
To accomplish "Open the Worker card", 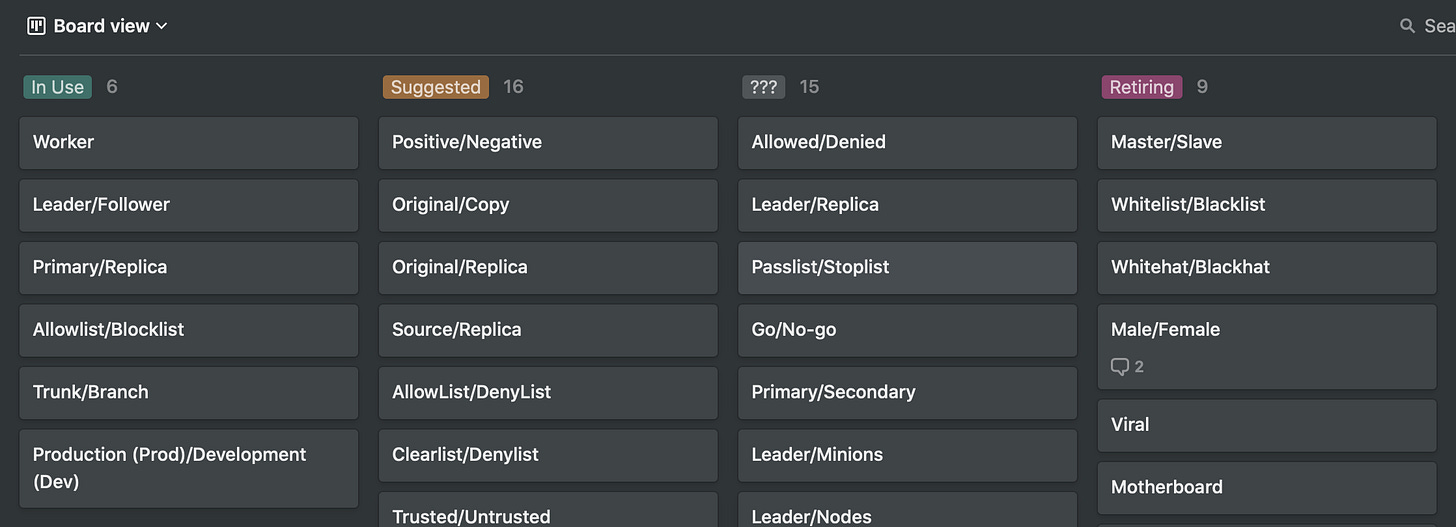I will [189, 143].
